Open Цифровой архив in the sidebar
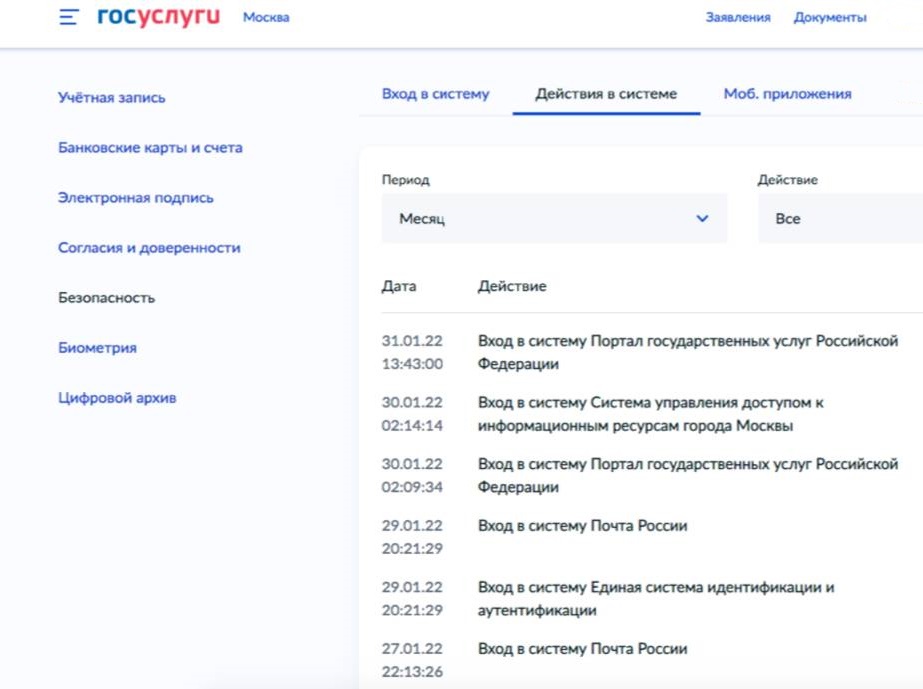 [x=117, y=398]
